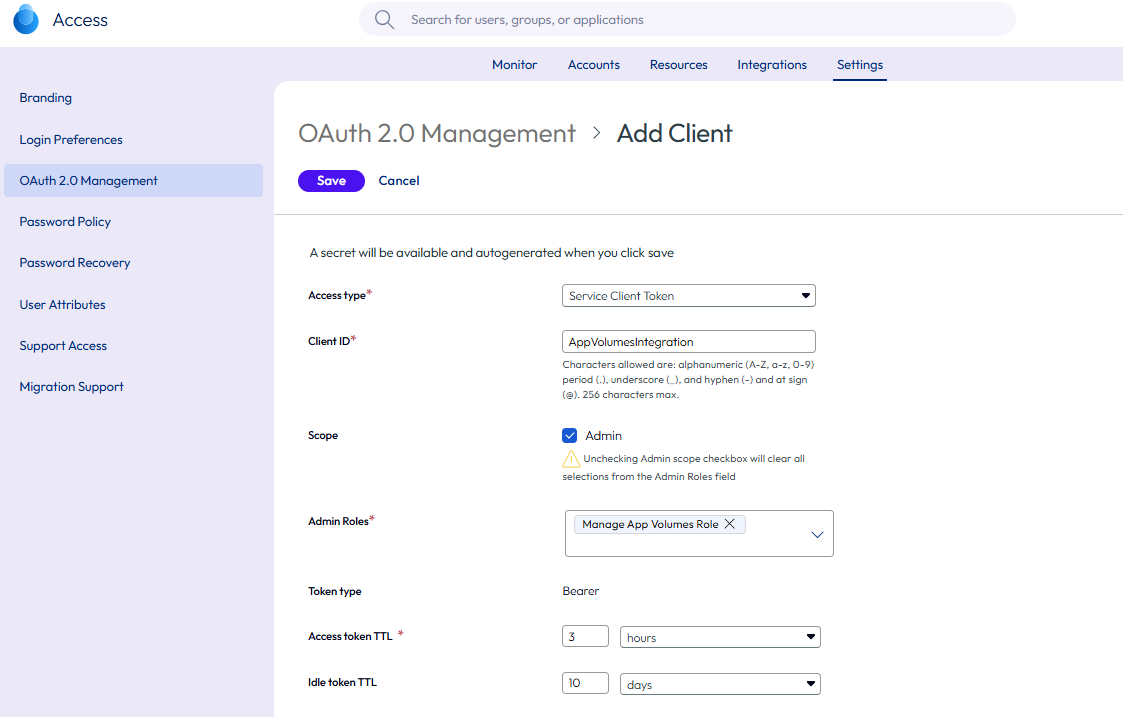Open Access token TTL unit dropdown
The height and width of the screenshot is (717, 1123).
coord(720,637)
